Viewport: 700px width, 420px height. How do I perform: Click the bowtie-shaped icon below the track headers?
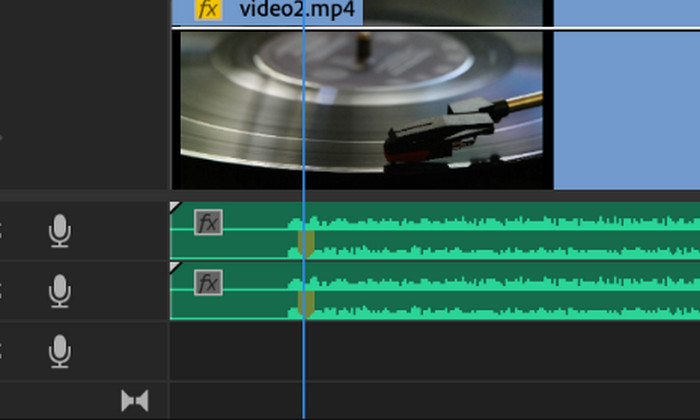[134, 401]
